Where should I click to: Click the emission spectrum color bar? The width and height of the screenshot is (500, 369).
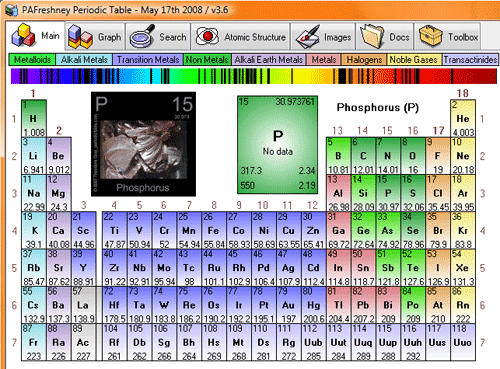[x=253, y=76]
